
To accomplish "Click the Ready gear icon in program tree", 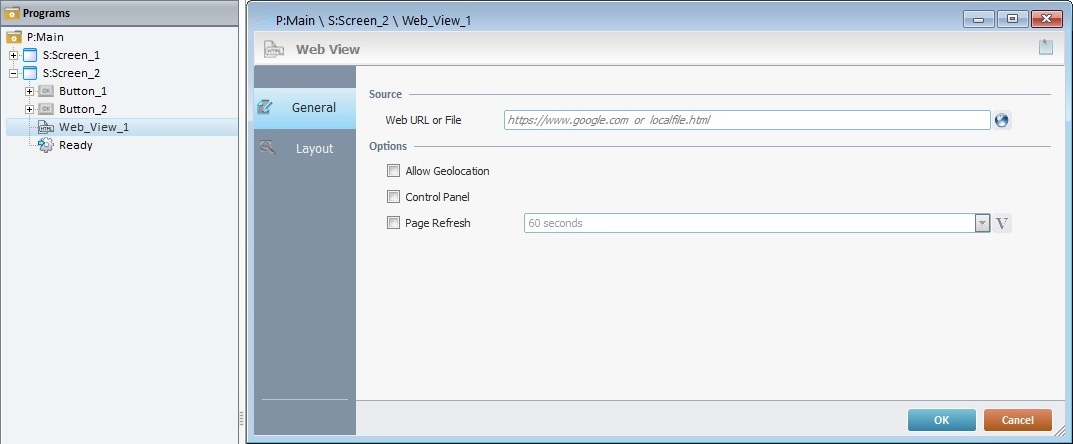I will point(45,145).
